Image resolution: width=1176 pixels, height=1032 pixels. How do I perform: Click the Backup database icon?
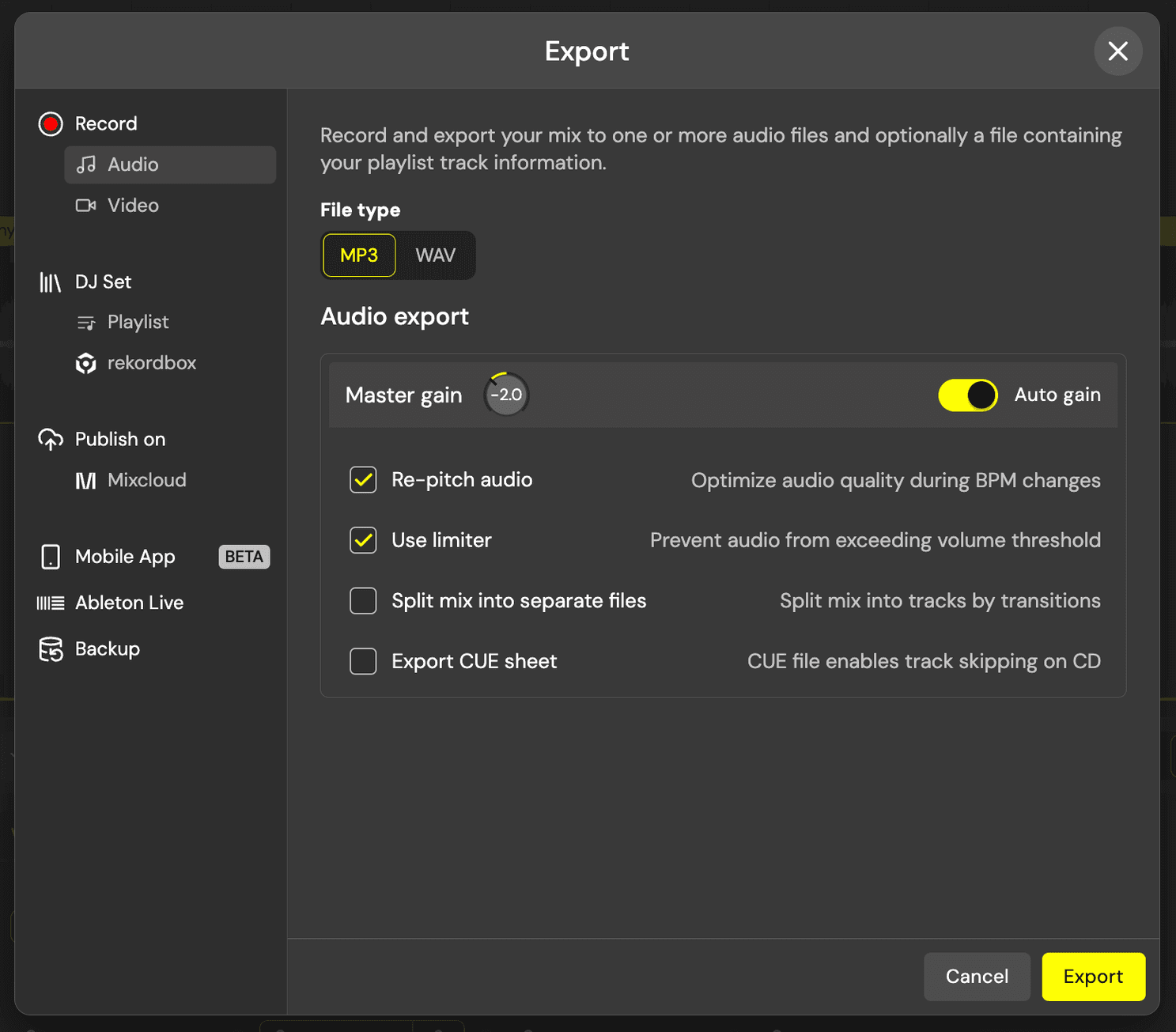[51, 649]
